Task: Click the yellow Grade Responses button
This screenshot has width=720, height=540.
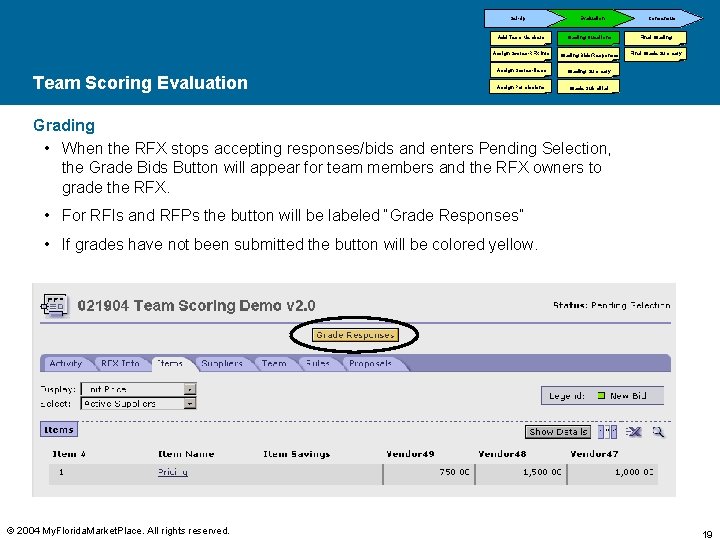Action: click(x=355, y=335)
